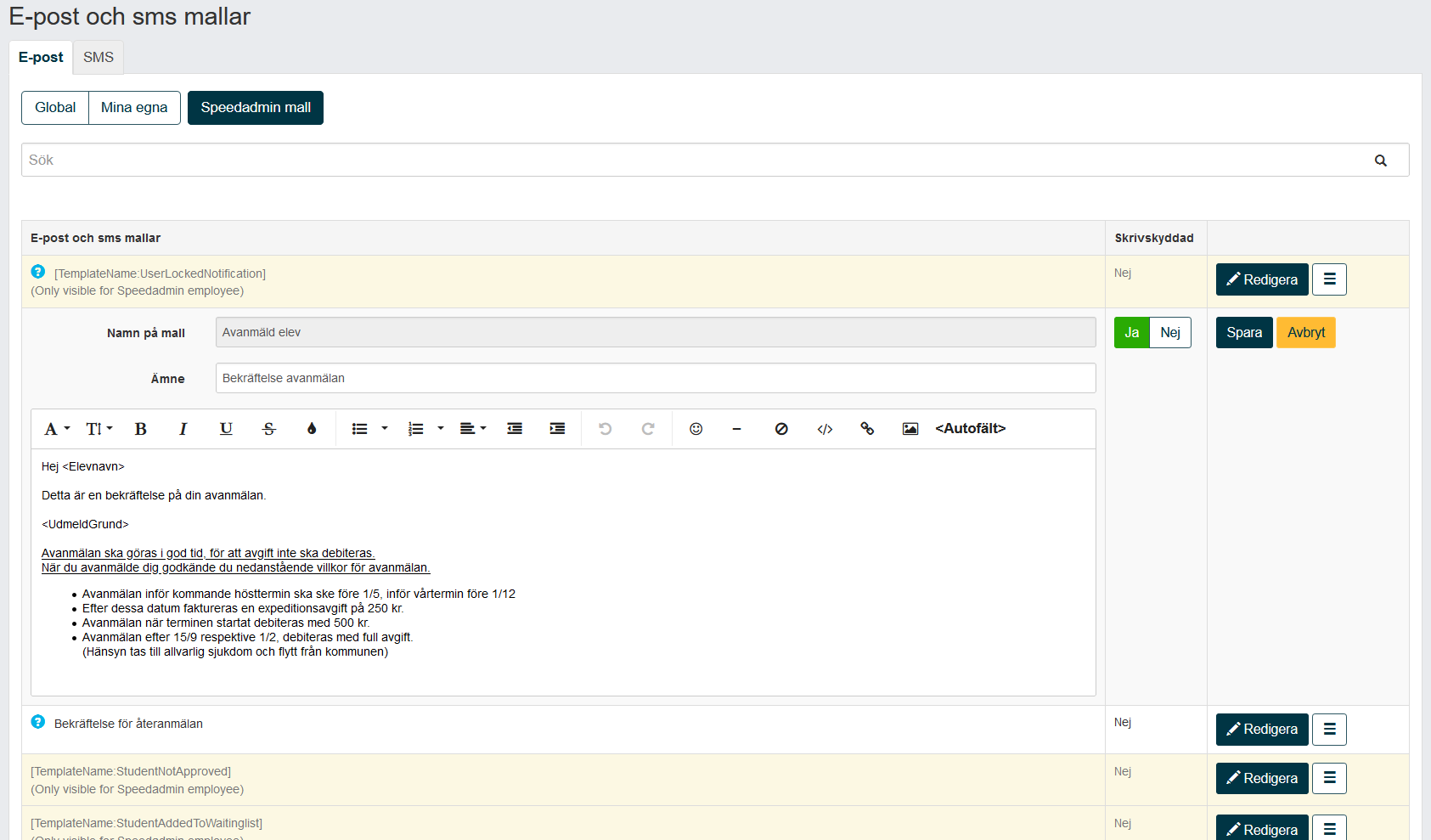Open the menu for StudentNotApproved row
The image size is (1431, 840).
[x=1329, y=778]
